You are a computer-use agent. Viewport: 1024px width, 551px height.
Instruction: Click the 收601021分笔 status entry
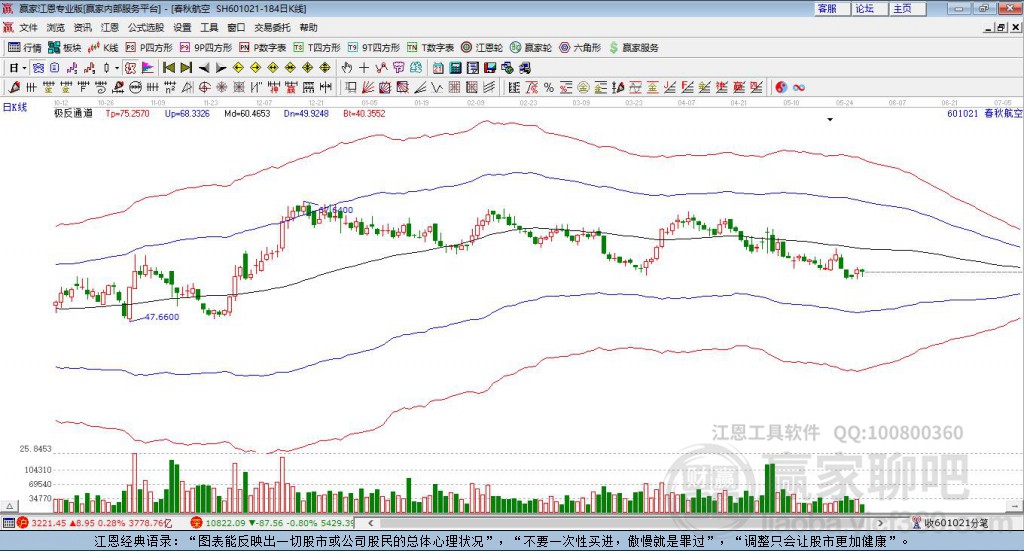coord(951,523)
